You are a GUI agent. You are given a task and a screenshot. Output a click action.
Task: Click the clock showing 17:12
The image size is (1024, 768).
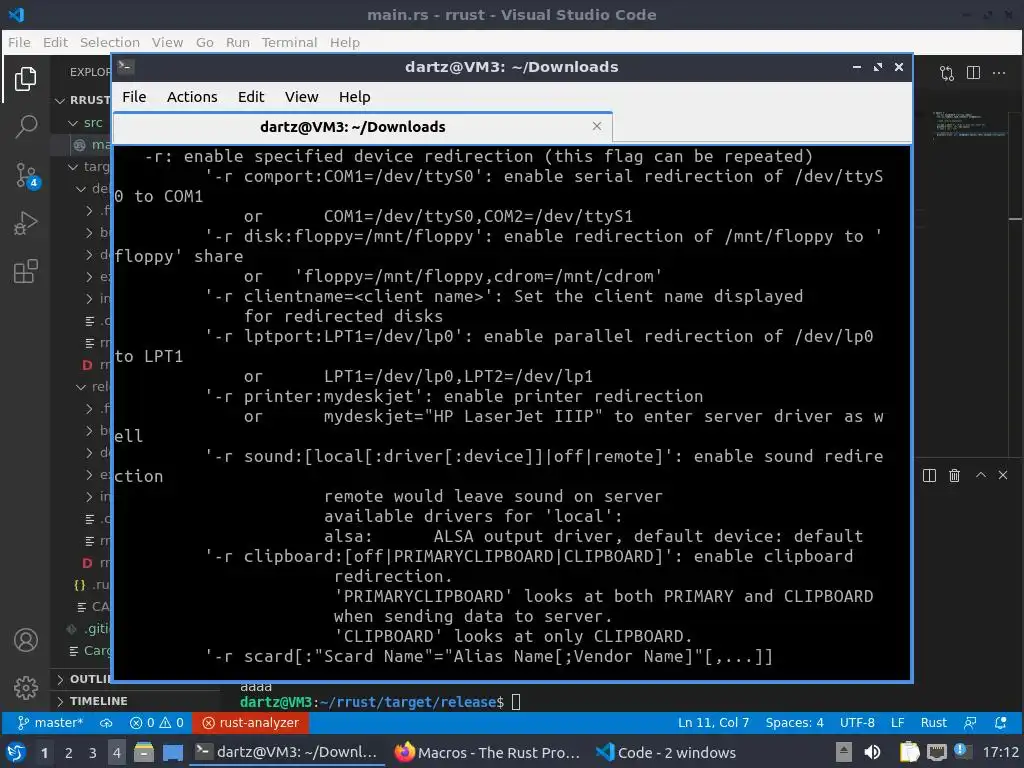coord(1000,752)
